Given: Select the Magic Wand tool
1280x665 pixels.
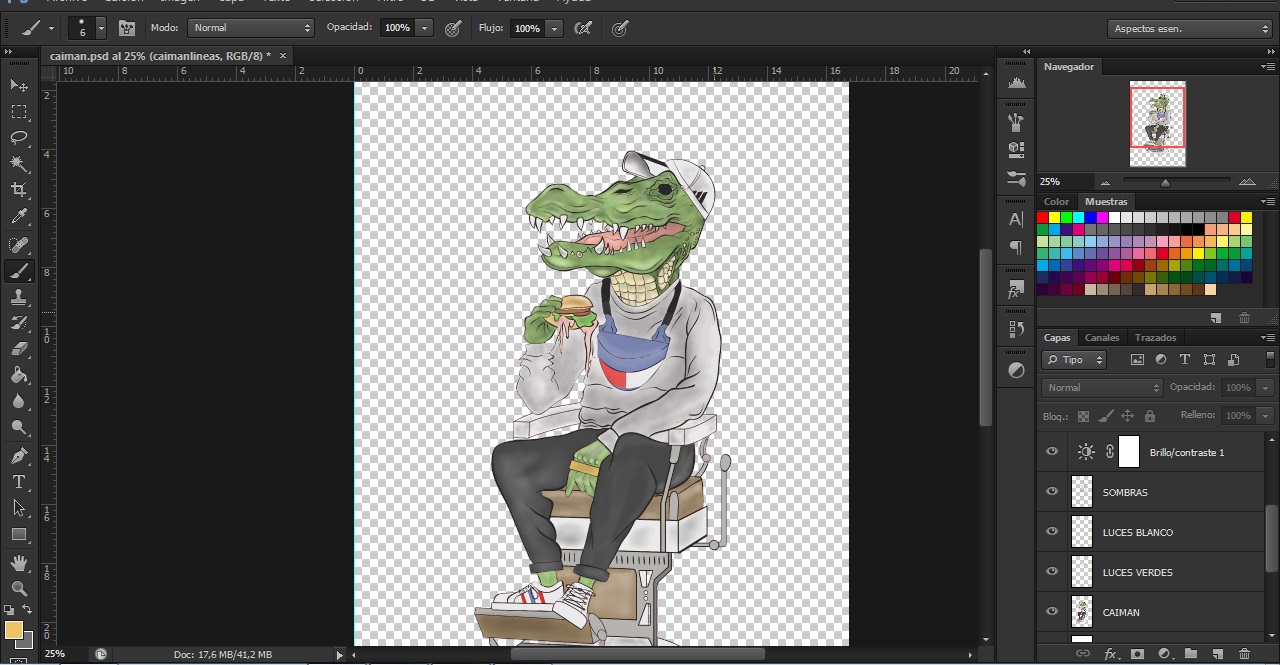Looking at the screenshot, I should (x=18, y=164).
